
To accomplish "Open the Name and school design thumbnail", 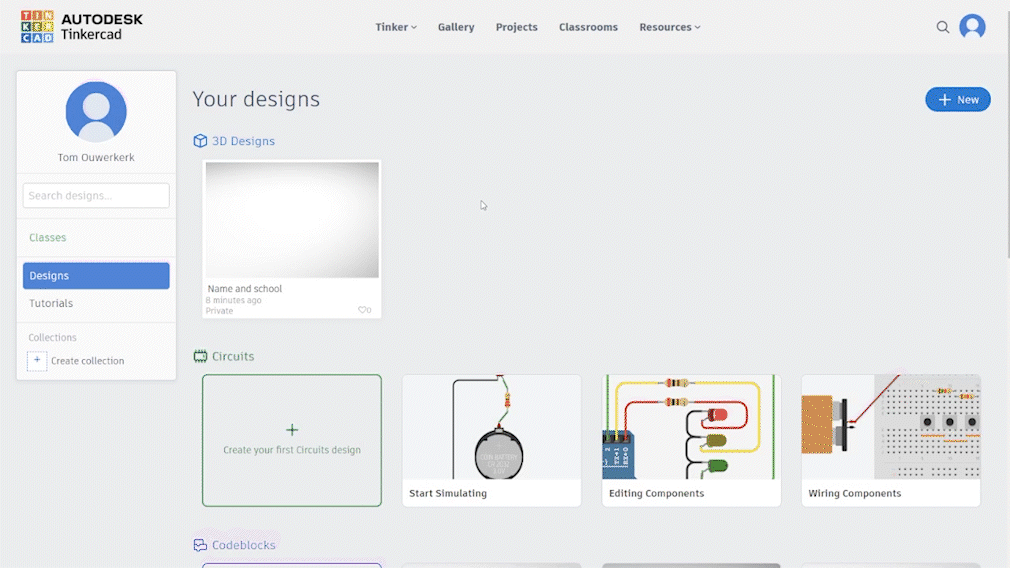I will (292, 220).
